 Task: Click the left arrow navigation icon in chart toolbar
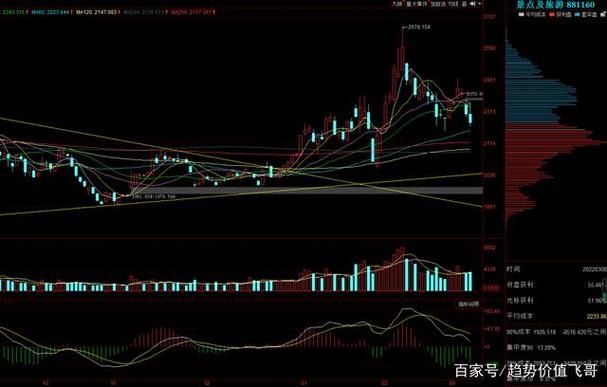[473, 4]
